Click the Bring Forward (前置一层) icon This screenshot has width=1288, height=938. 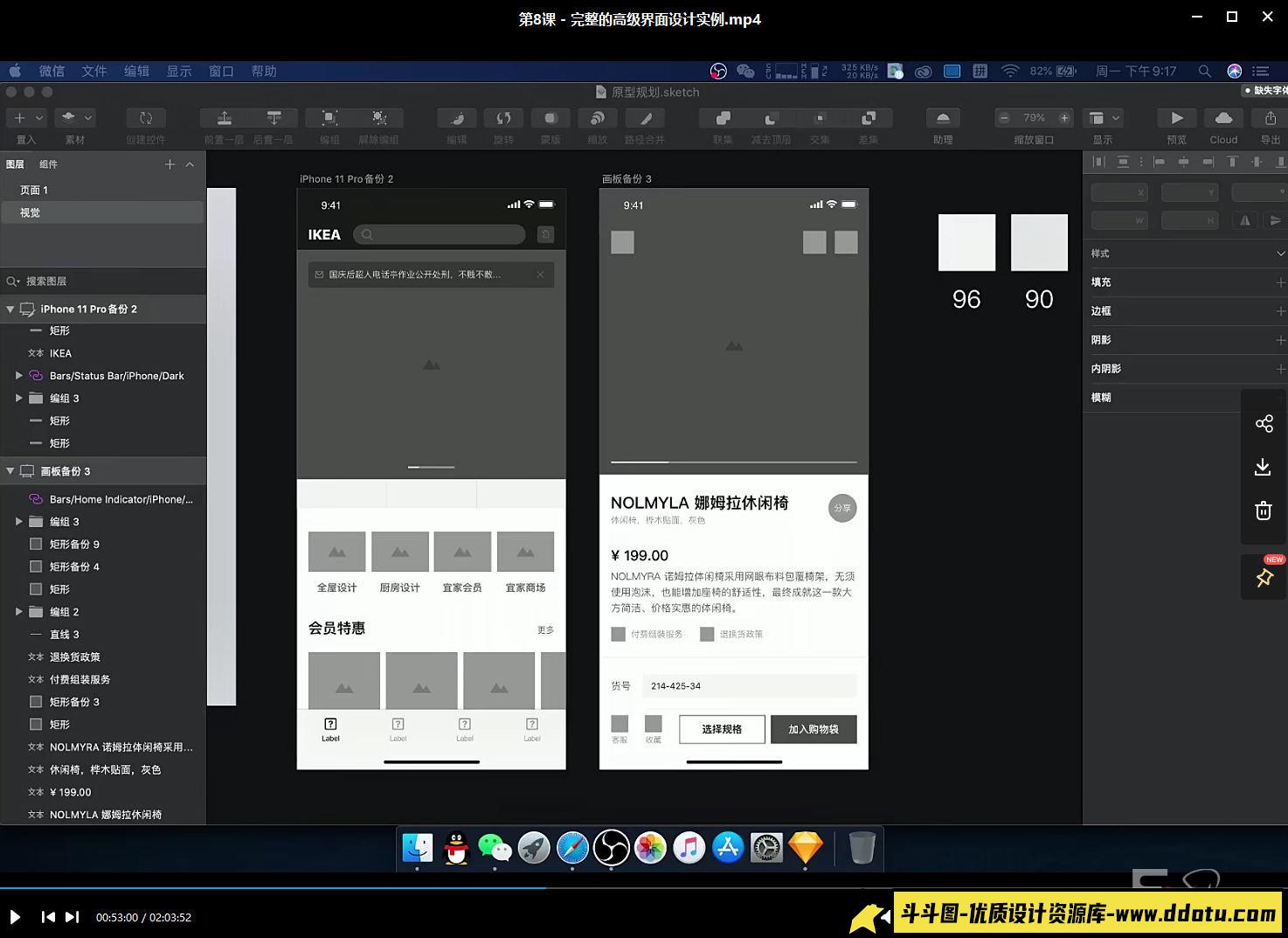pyautogui.click(x=224, y=117)
